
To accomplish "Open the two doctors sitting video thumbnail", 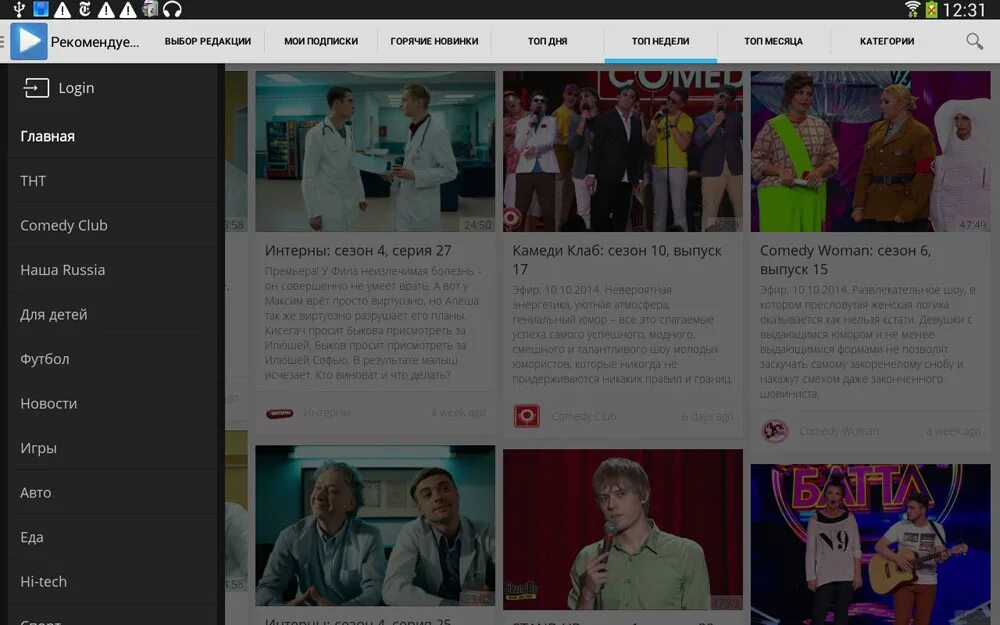I will click(x=375, y=526).
